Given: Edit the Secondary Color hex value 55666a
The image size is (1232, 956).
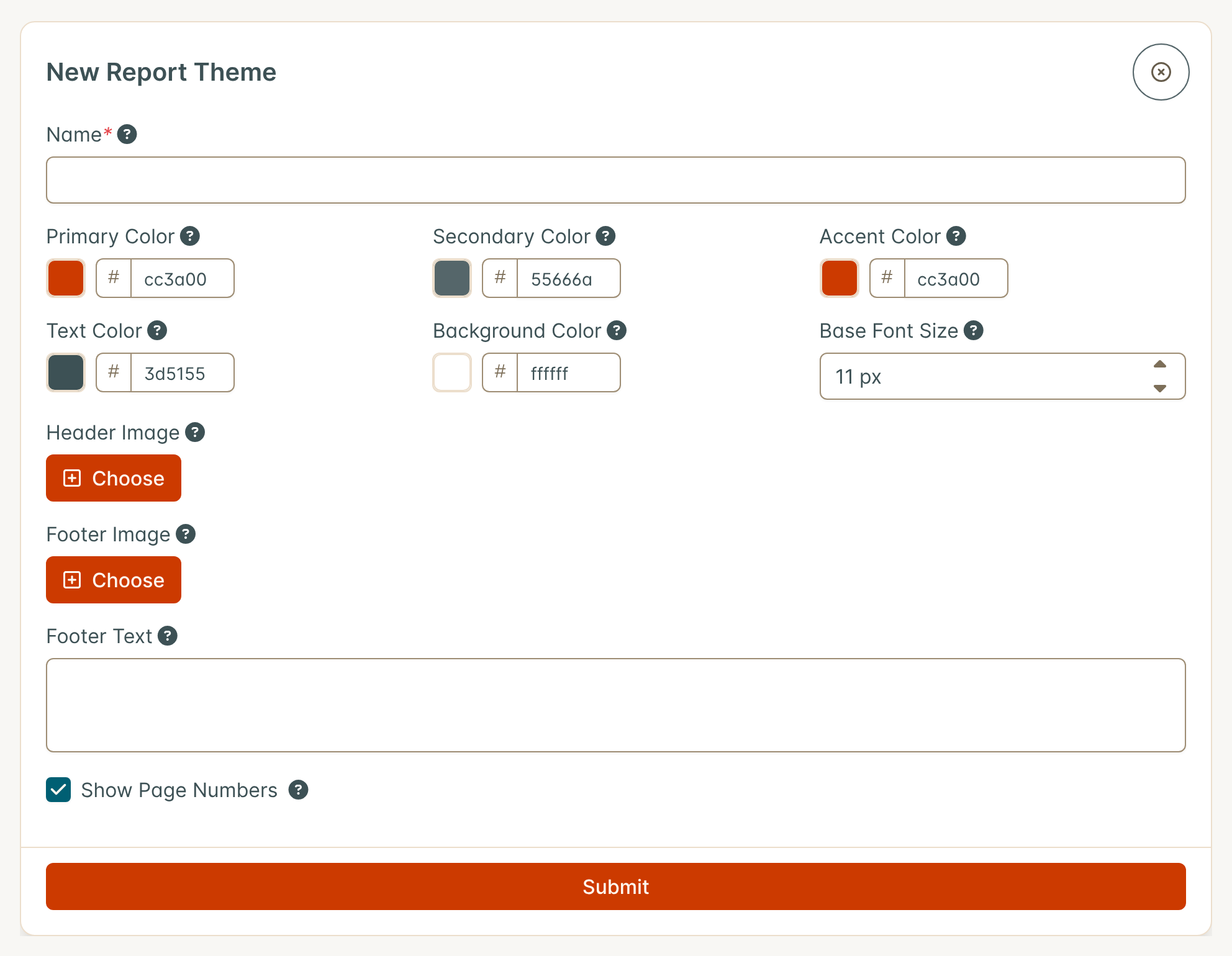Looking at the screenshot, I should coord(569,278).
